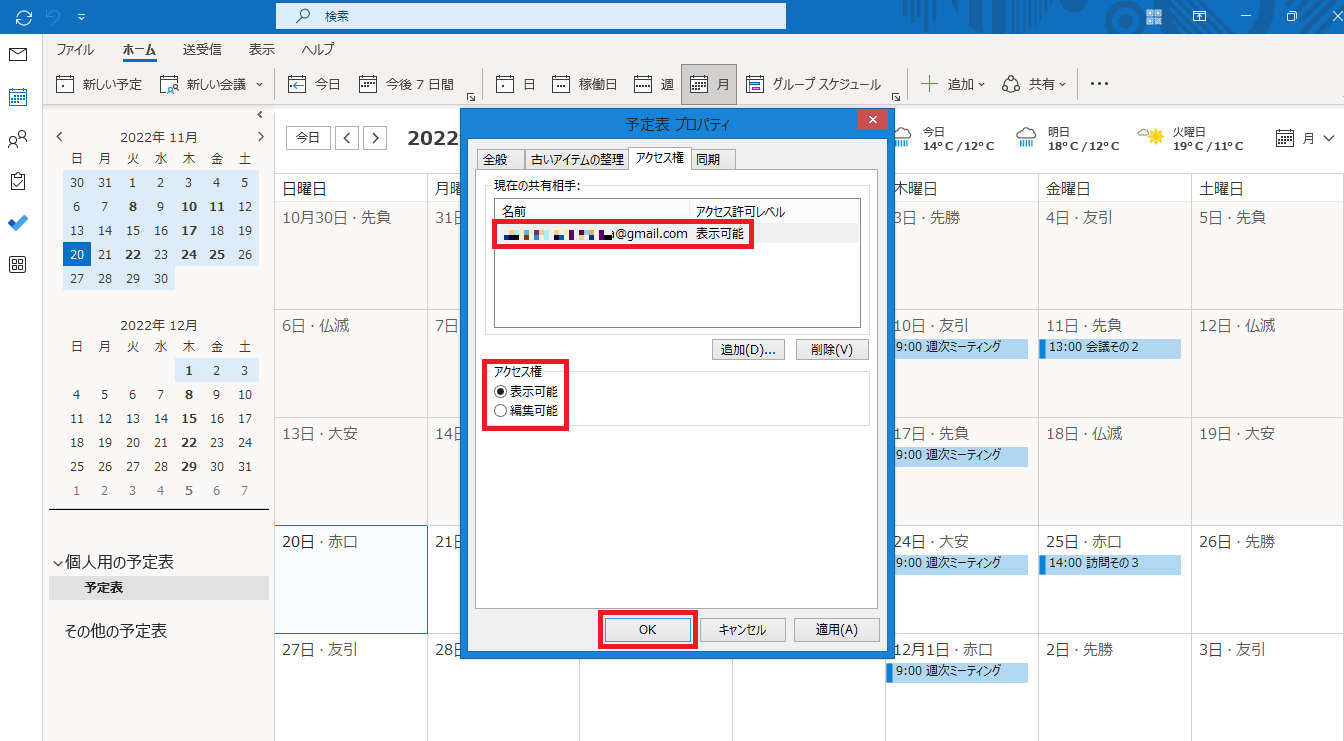Select December 15 in the mini calendar
The height and width of the screenshot is (741, 1344).
pos(189,419)
